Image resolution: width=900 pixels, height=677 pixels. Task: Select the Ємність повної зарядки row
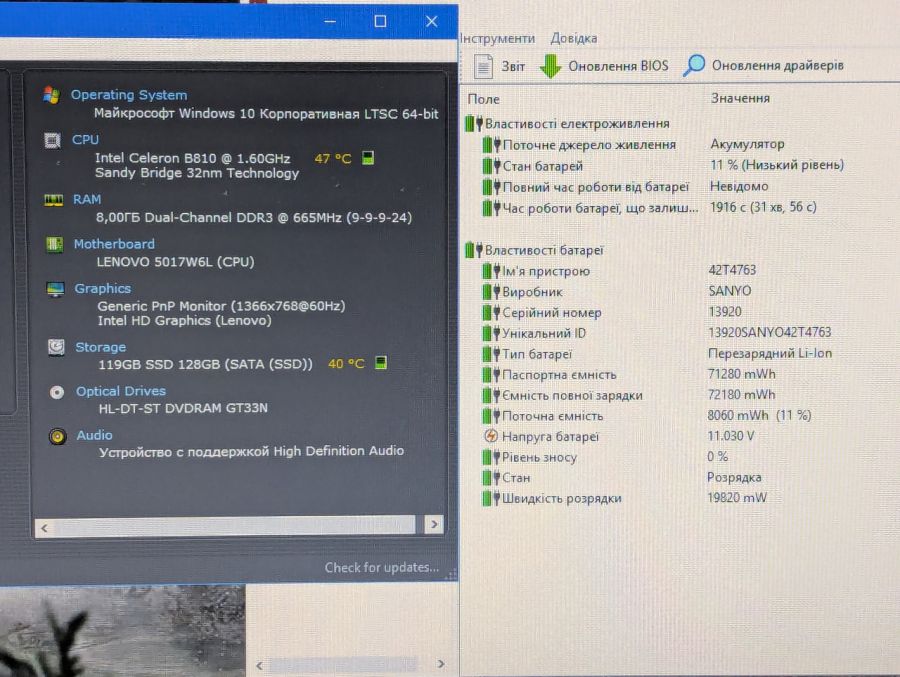(x=629, y=395)
